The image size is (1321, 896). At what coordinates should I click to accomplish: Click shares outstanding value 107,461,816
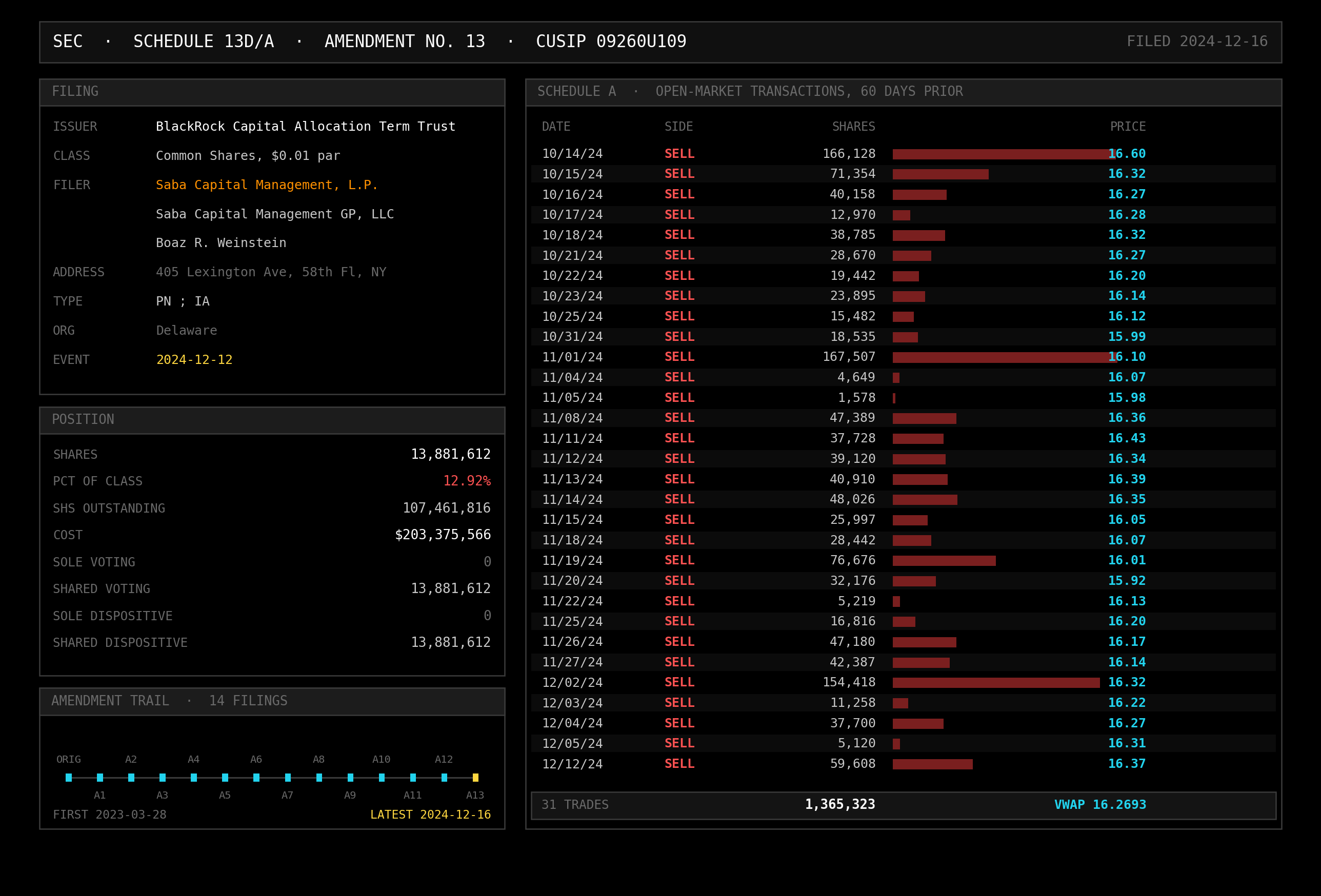click(446, 507)
